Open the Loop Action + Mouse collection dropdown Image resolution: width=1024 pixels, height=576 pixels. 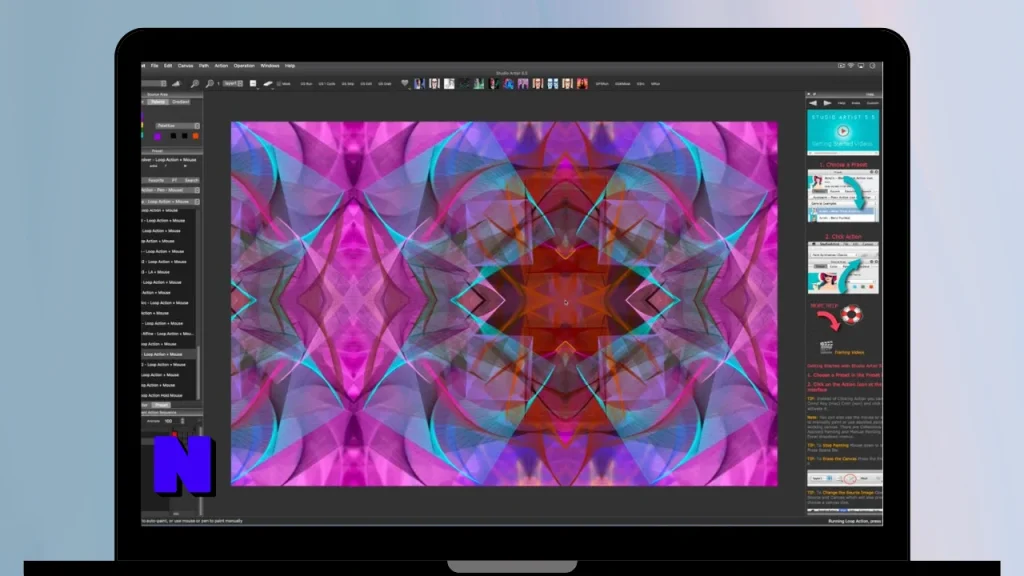[x=170, y=202]
